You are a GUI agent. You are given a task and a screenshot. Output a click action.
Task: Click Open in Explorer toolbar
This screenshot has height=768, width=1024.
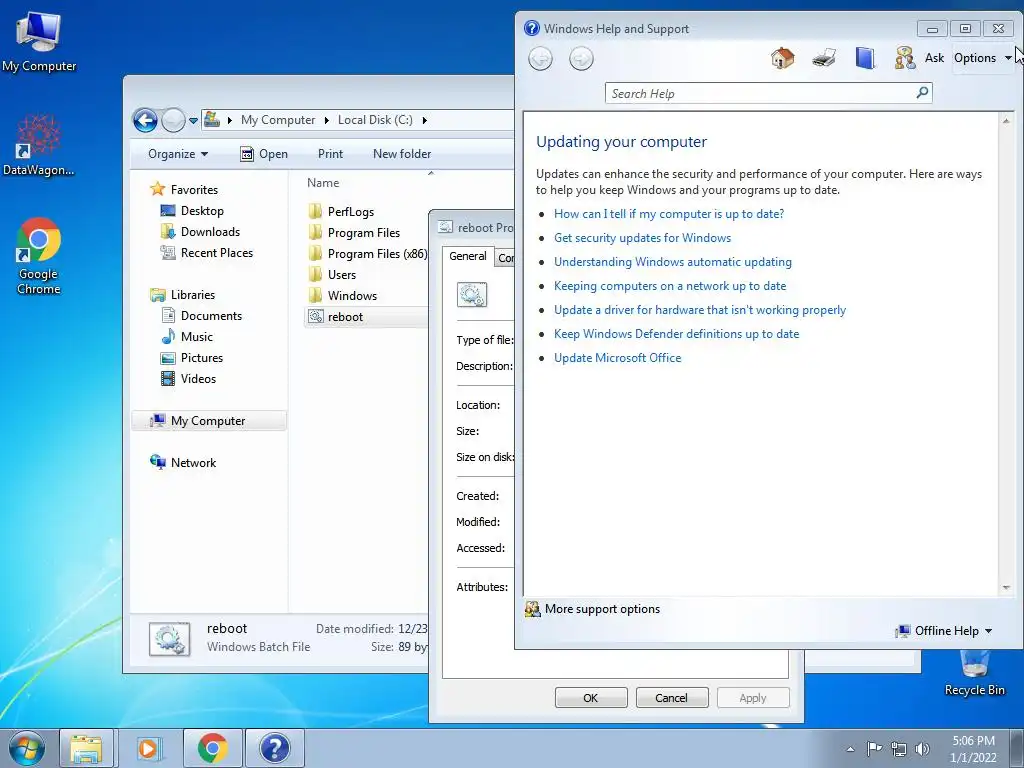[264, 153]
